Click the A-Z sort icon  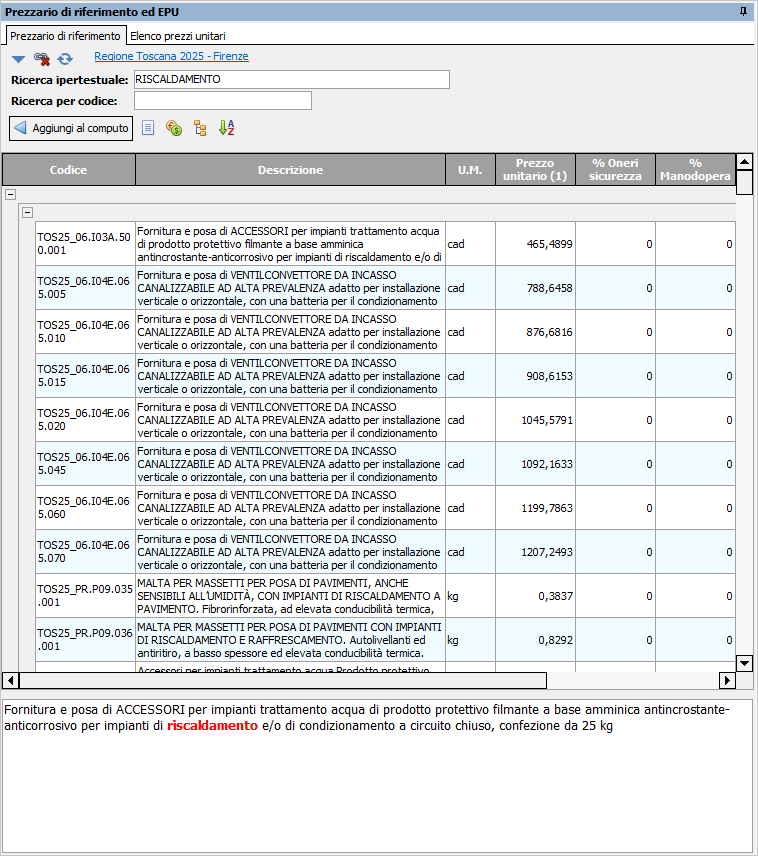coord(226,128)
